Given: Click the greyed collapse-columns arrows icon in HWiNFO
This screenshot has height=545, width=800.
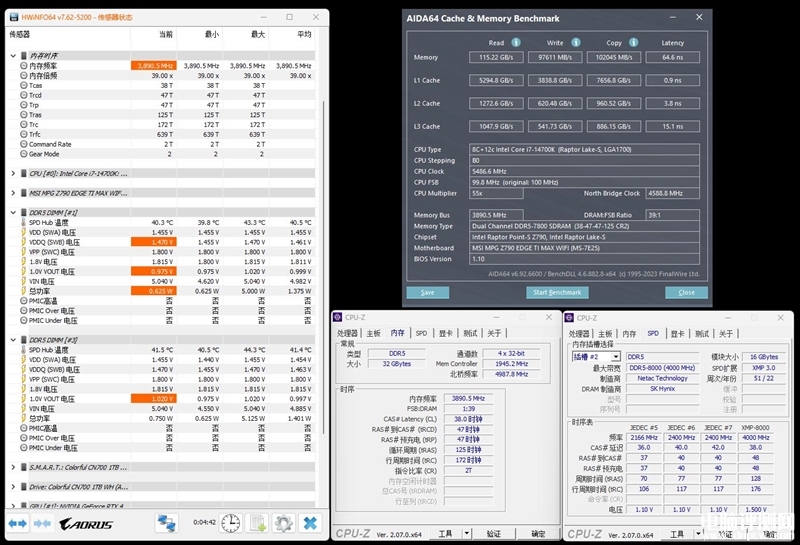Looking at the screenshot, I should 42,524.
